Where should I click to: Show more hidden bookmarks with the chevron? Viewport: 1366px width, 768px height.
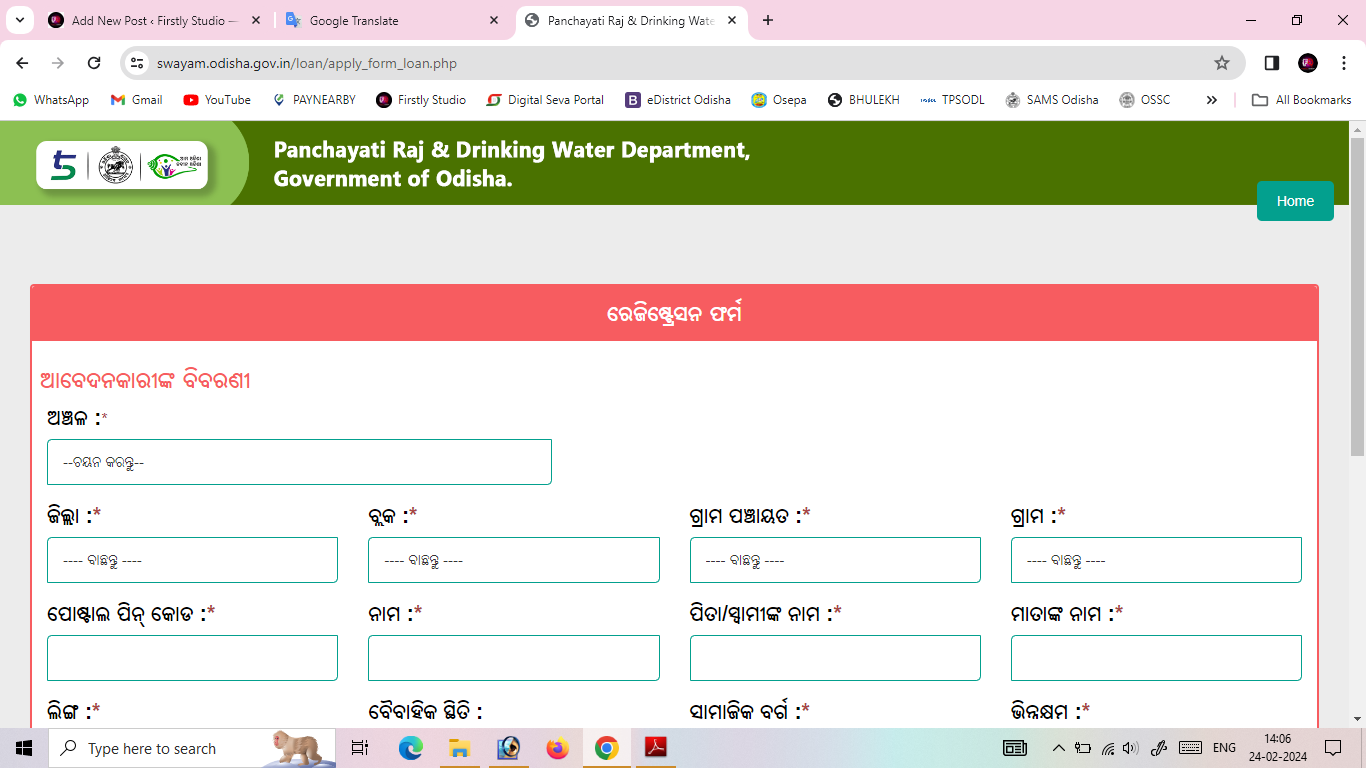pos(1211,100)
